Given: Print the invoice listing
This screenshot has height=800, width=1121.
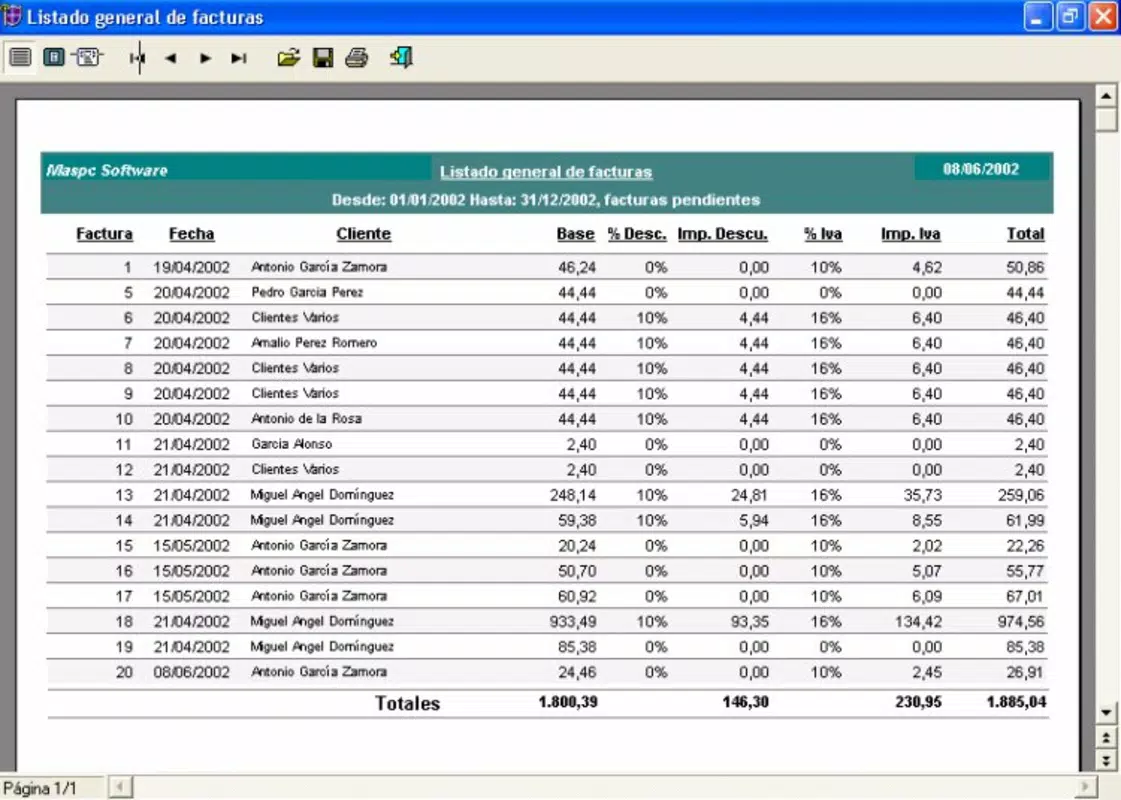Looking at the screenshot, I should [357, 58].
